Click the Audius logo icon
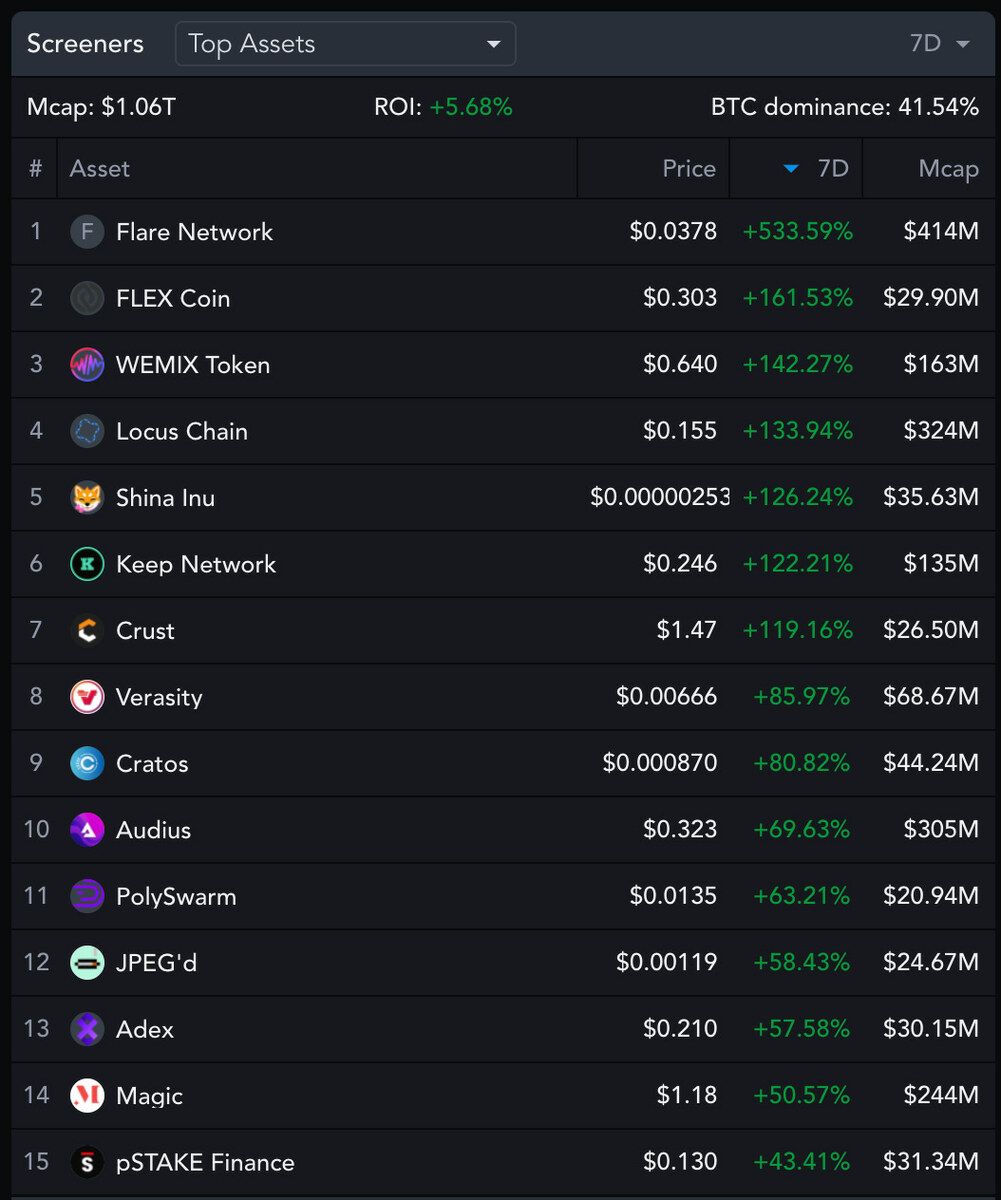Image resolution: width=1001 pixels, height=1200 pixels. click(87, 830)
